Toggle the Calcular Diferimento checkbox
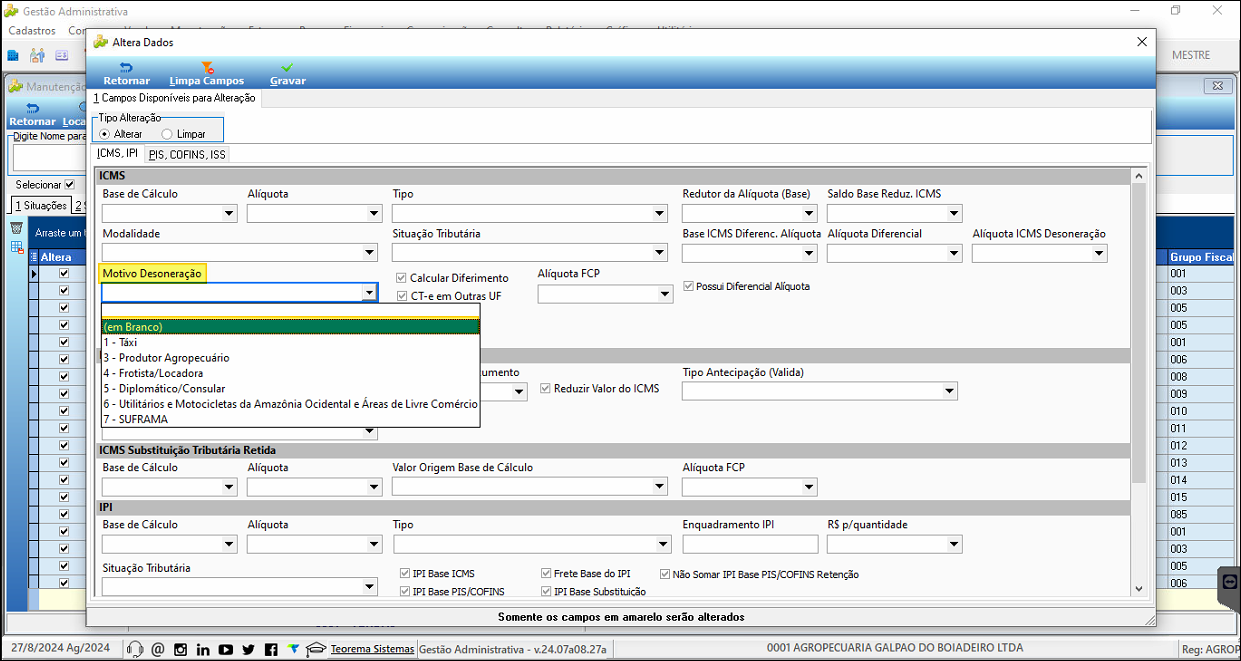This screenshot has width=1241, height=661. pos(402,278)
